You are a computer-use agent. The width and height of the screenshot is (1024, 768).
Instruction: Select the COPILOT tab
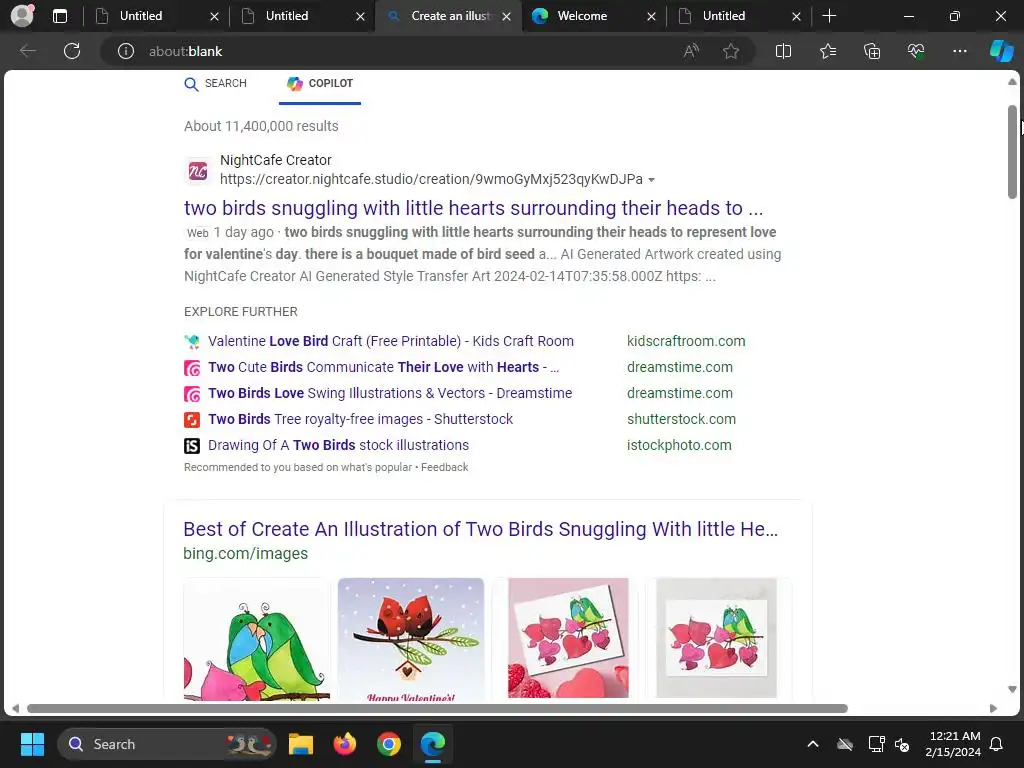coord(320,84)
